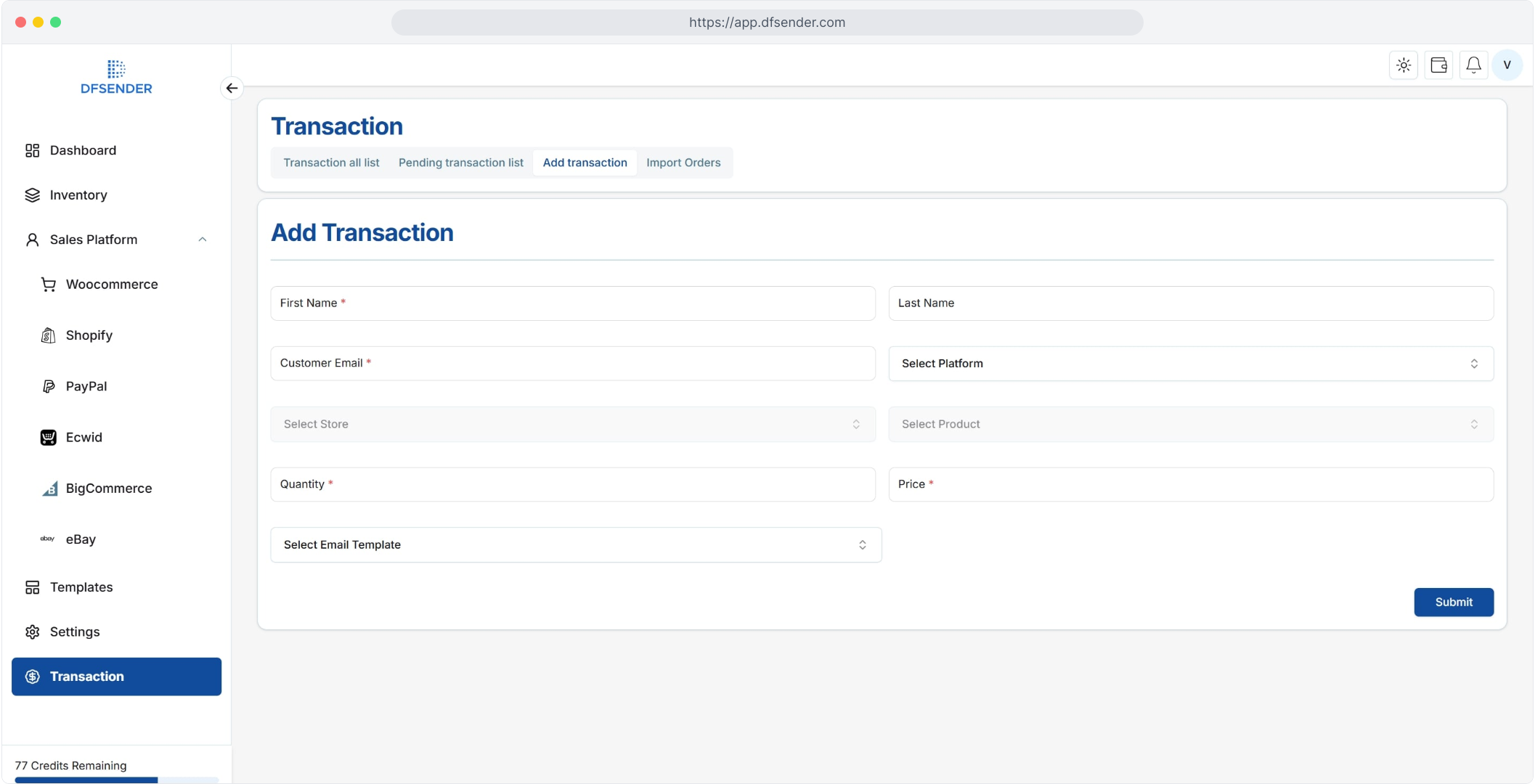
Task: Click the credits remaining progress bar
Action: pos(116,780)
